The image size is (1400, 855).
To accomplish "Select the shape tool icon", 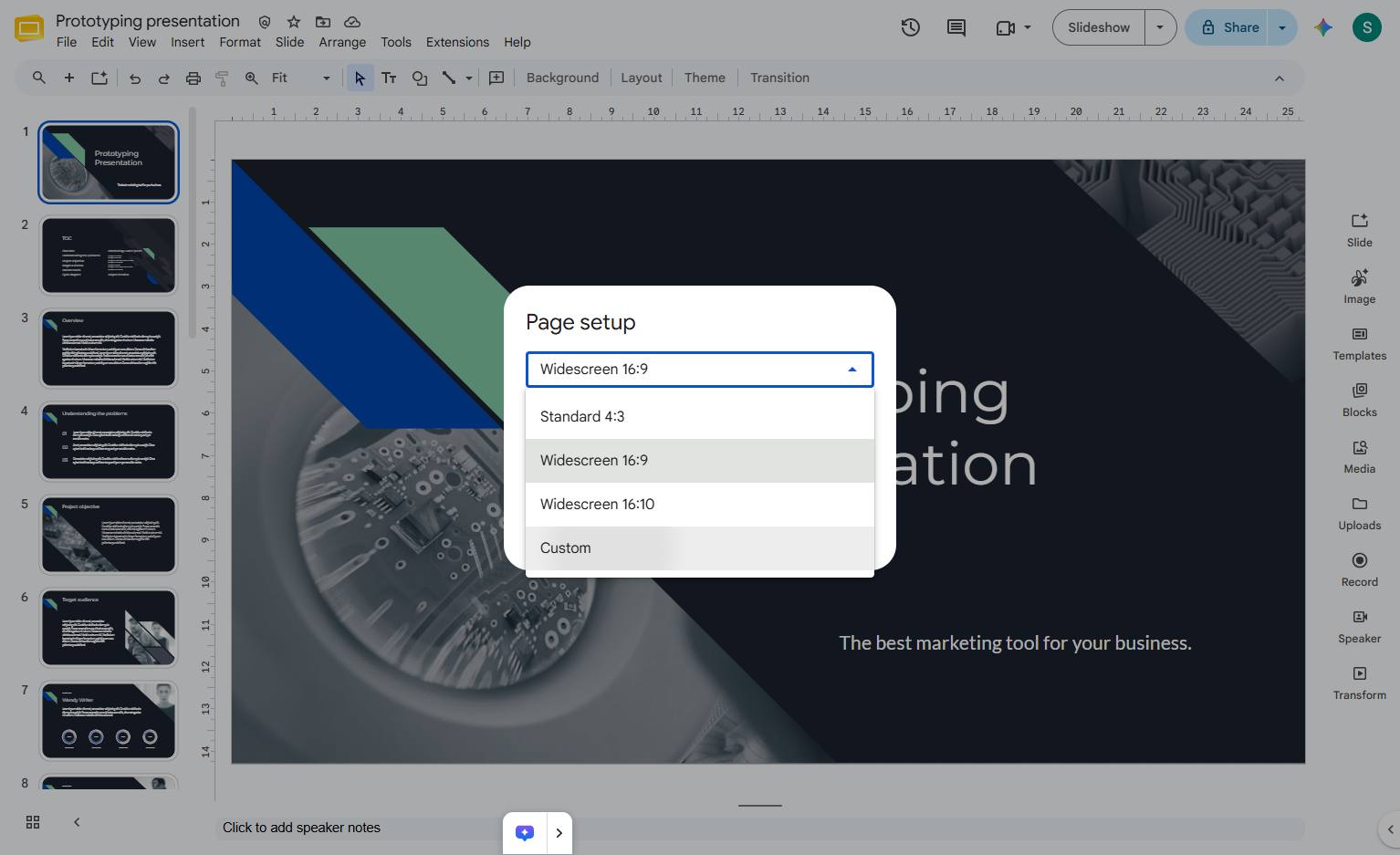I will tap(420, 78).
